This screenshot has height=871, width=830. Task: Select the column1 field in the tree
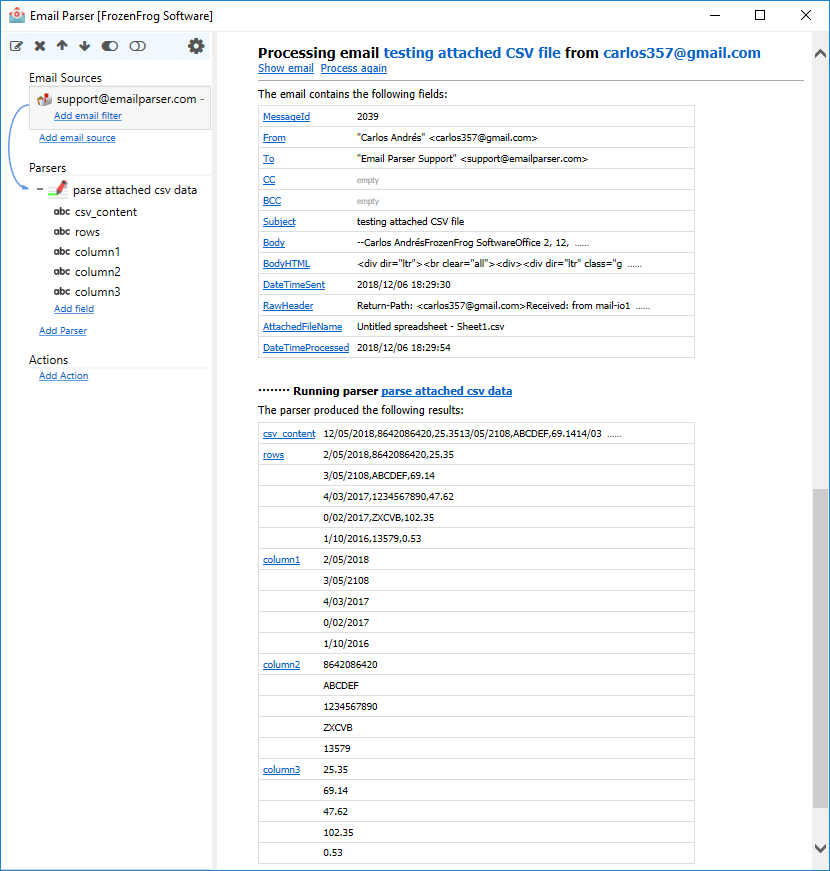[x=97, y=252]
